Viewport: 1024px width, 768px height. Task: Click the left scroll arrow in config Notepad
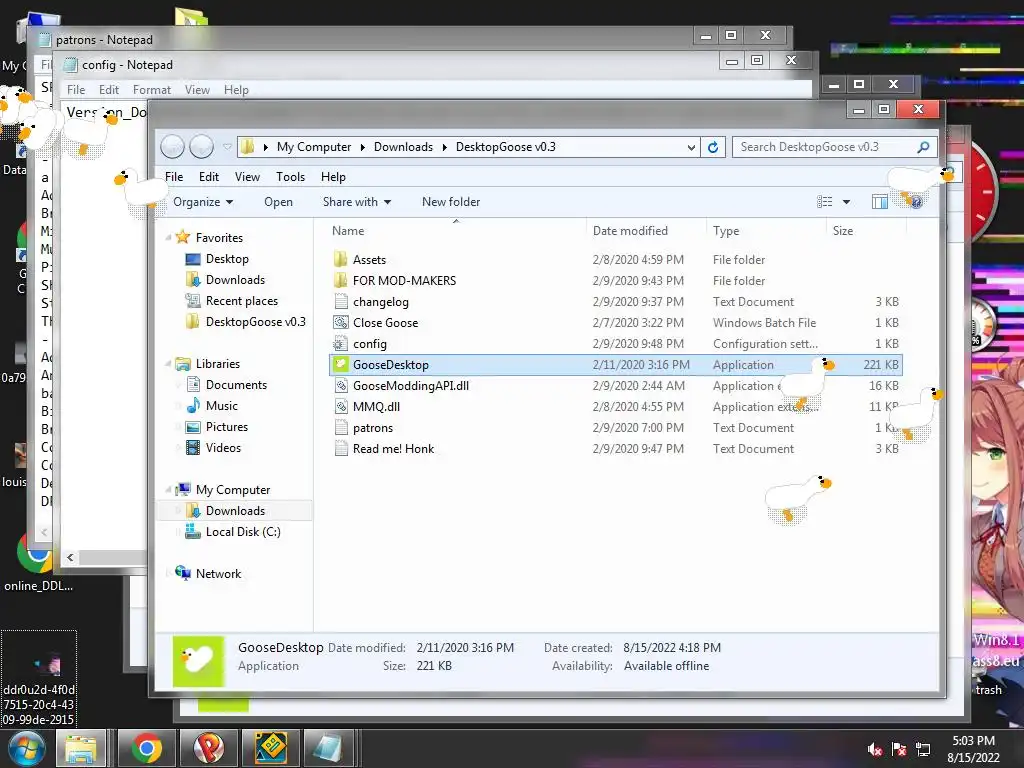(70, 558)
